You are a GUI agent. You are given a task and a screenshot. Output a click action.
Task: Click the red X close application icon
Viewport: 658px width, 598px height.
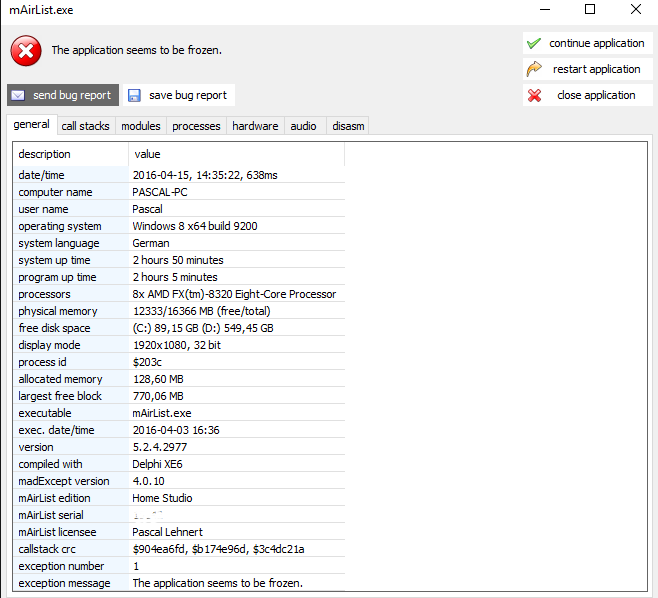[x=534, y=95]
